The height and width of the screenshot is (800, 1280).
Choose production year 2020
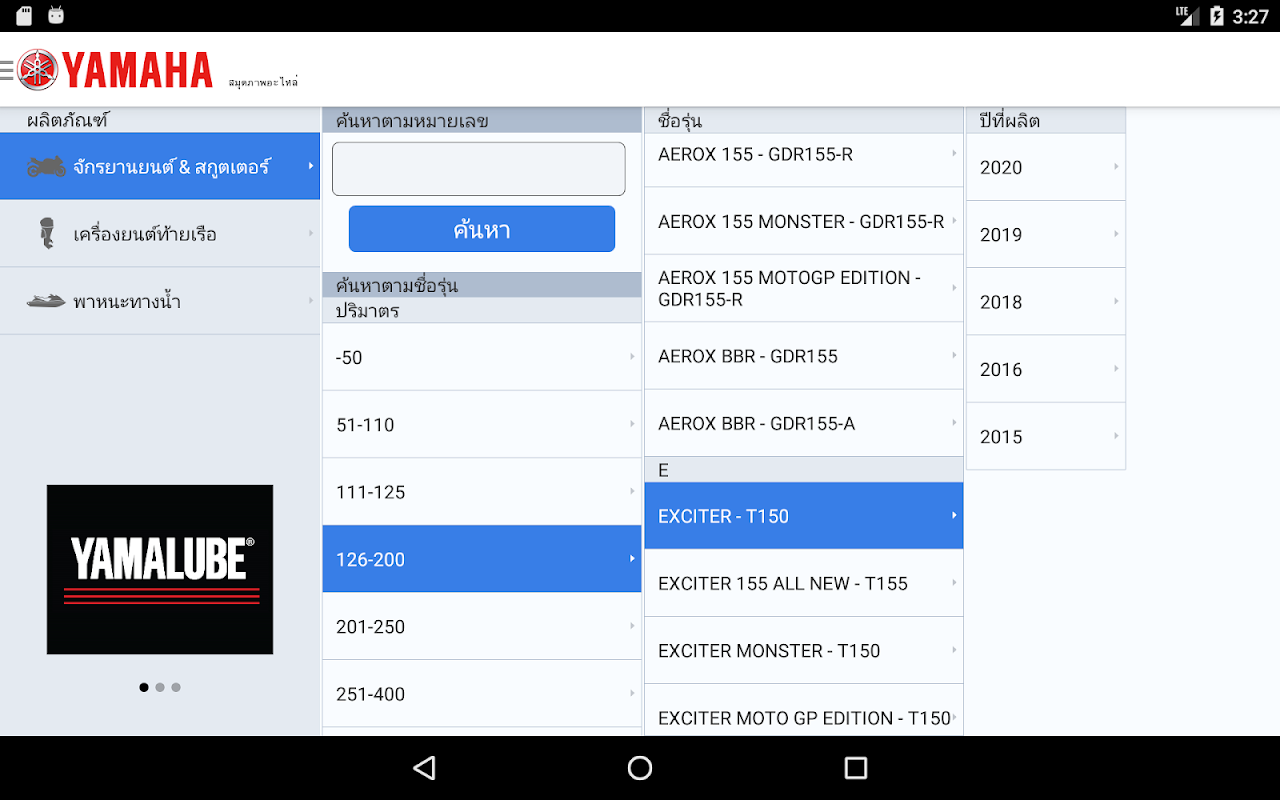click(x=1046, y=167)
